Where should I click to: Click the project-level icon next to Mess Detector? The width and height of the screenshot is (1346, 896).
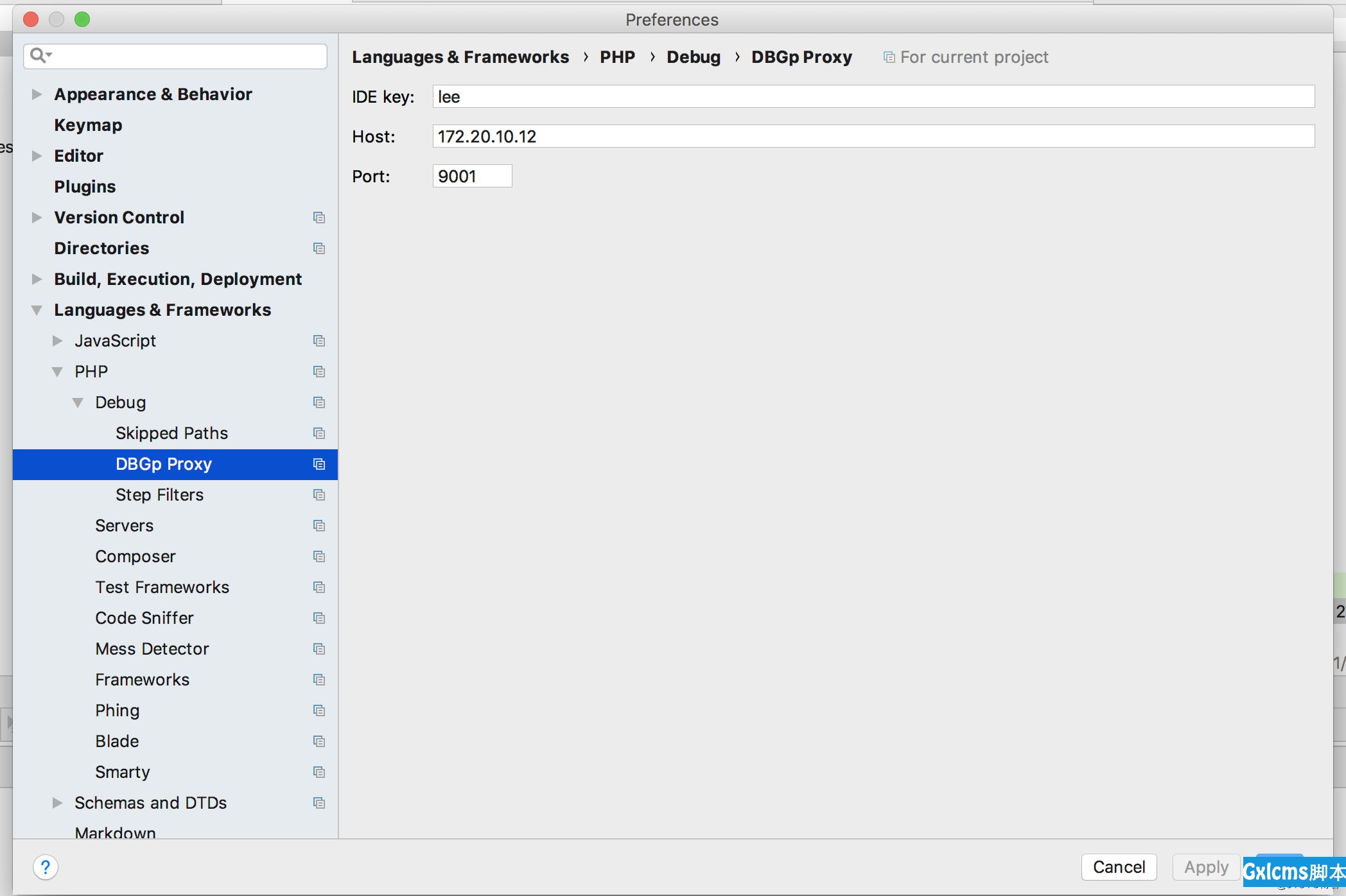tap(319, 649)
